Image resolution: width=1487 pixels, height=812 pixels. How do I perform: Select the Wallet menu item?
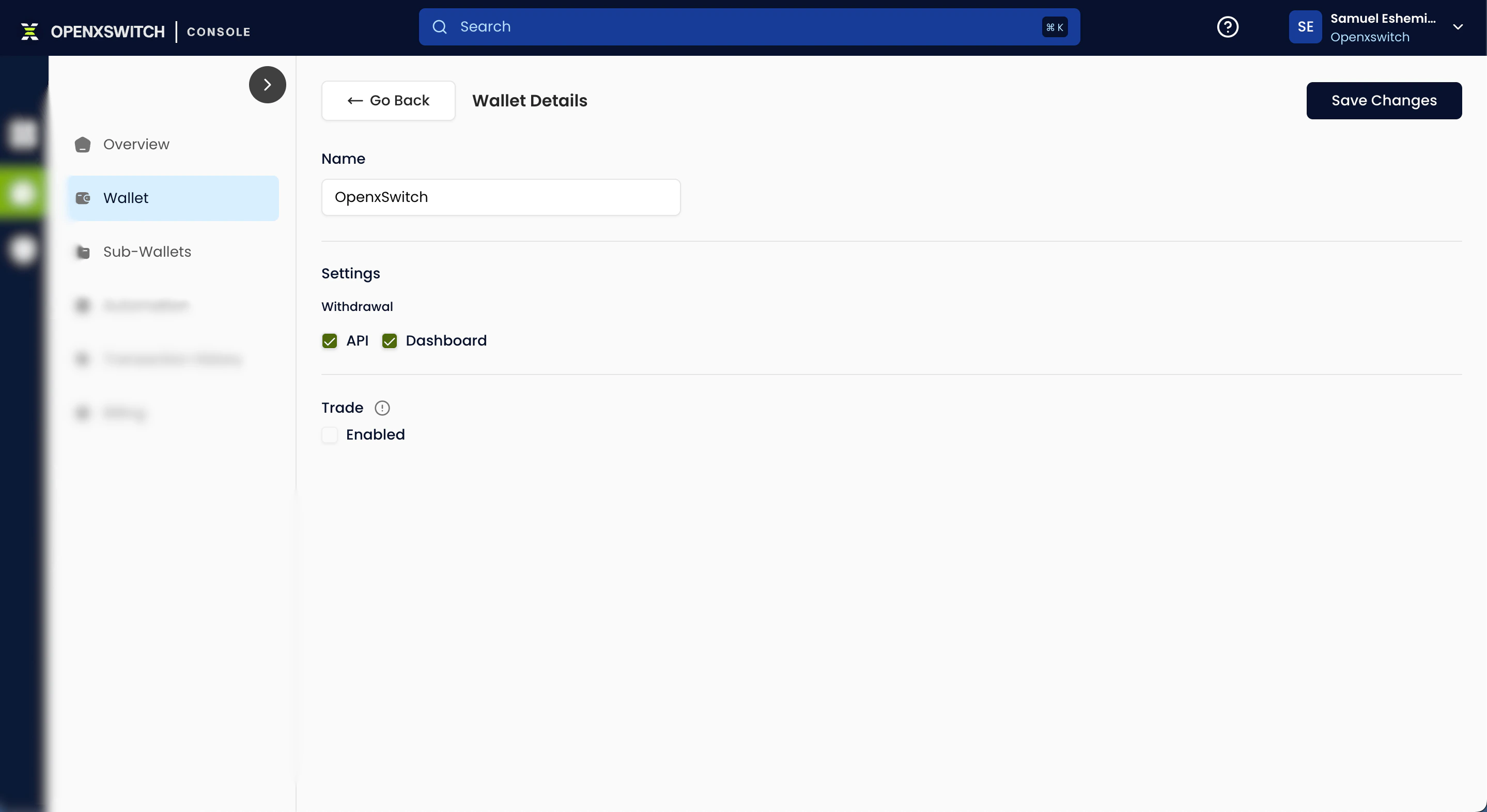[x=173, y=198]
